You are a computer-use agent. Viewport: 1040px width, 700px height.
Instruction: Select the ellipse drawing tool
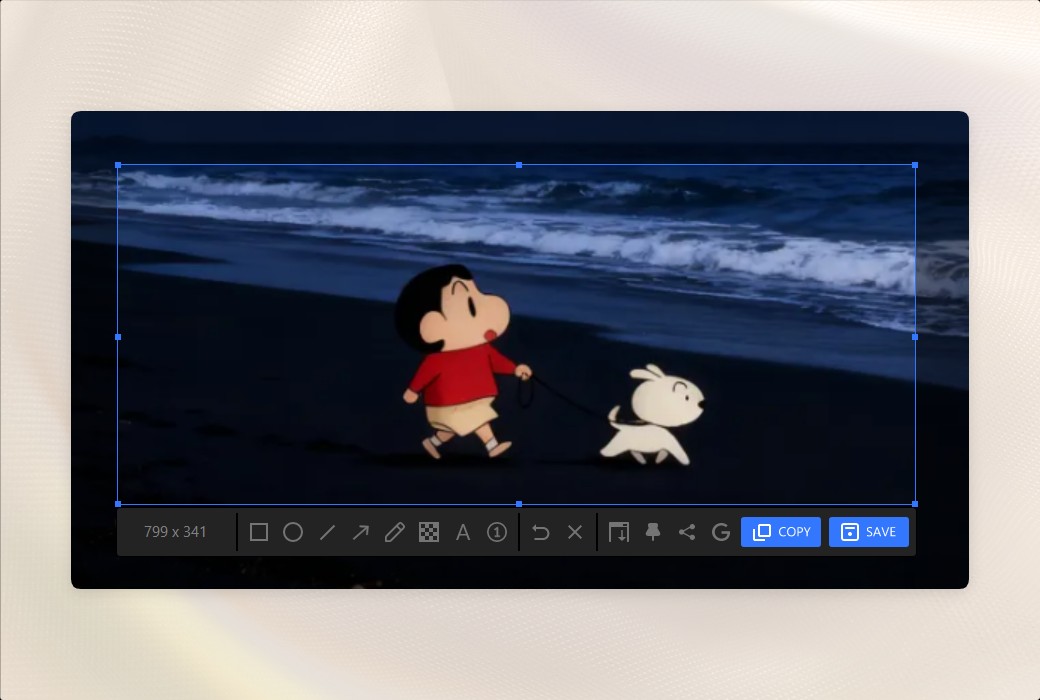(x=293, y=532)
